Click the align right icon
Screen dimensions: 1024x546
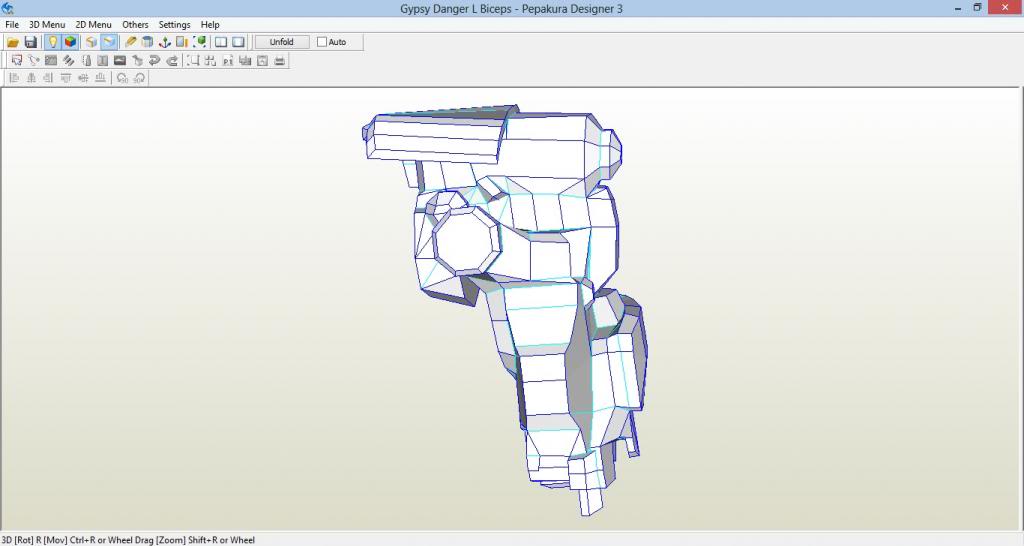(48, 78)
